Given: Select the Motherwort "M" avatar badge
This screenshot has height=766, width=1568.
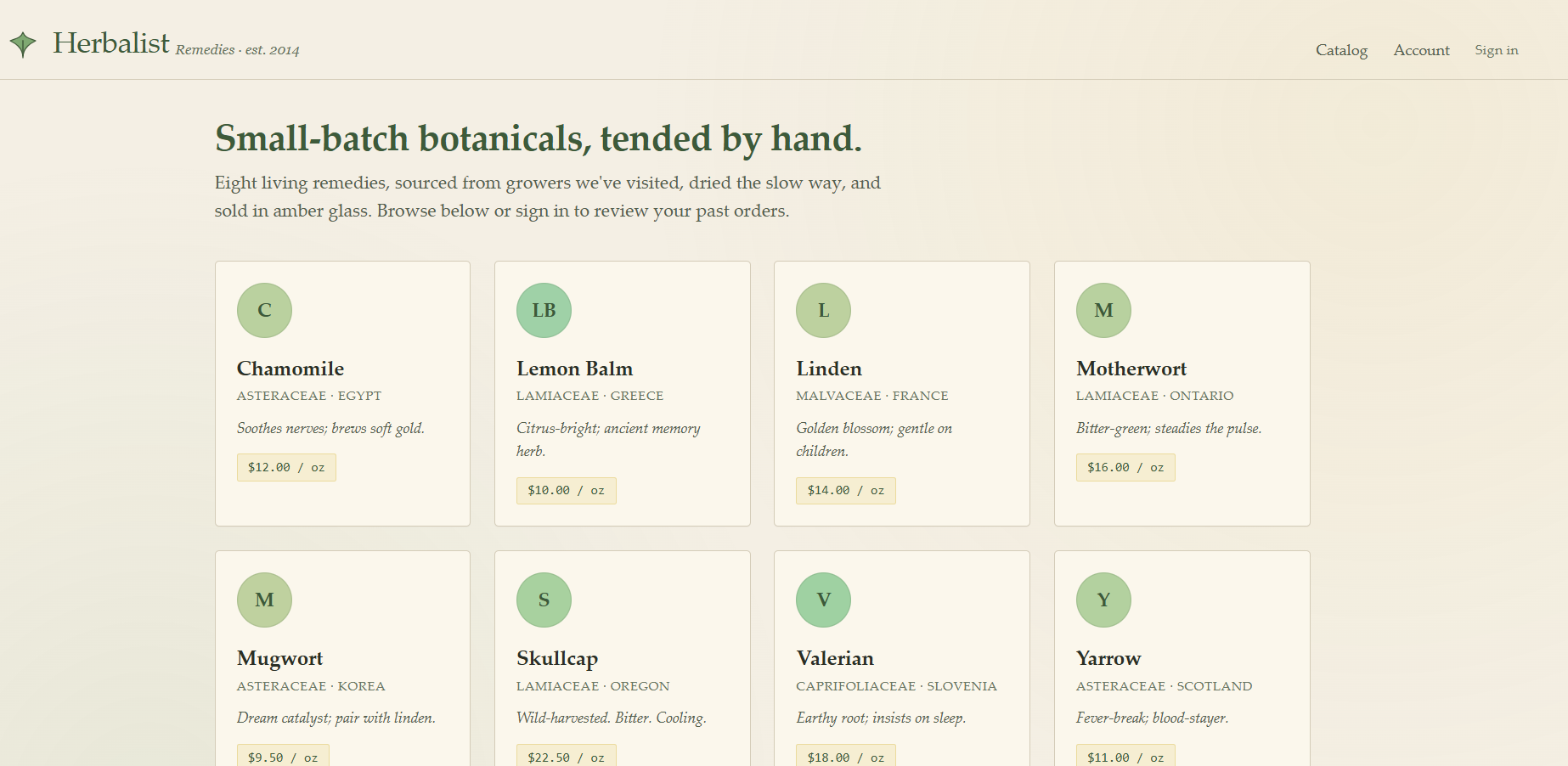Looking at the screenshot, I should click(x=1103, y=310).
